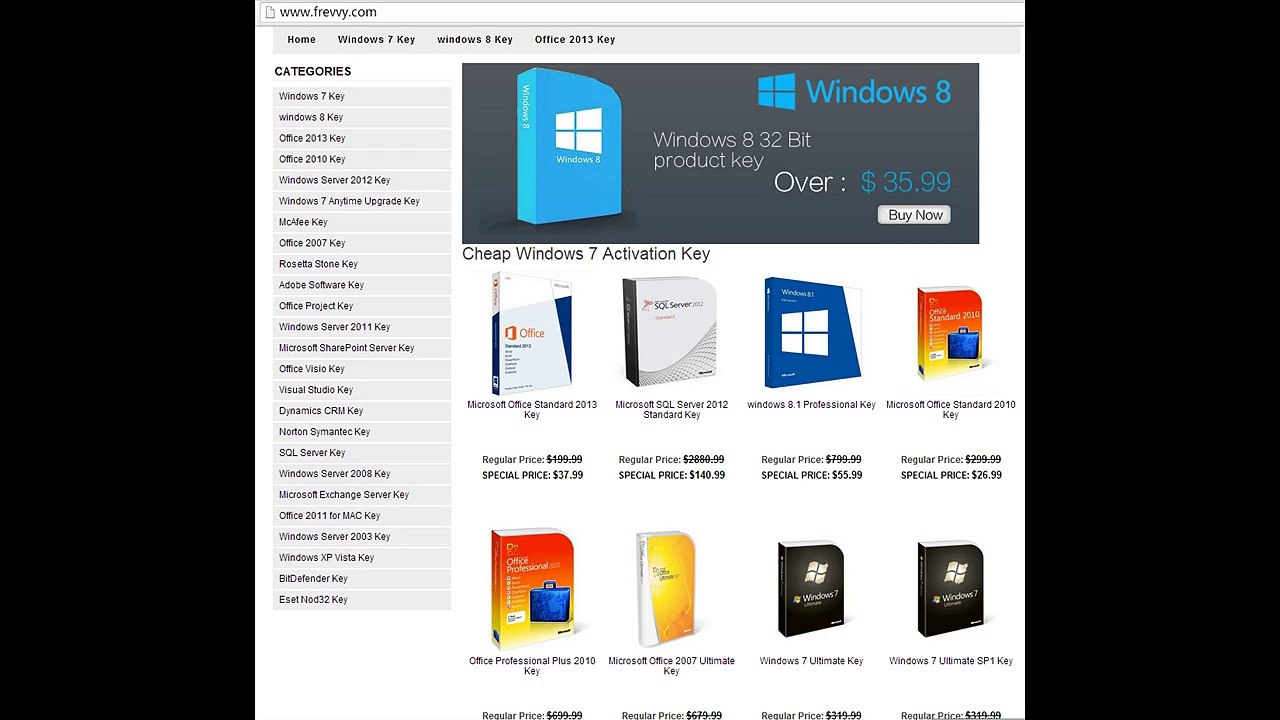The height and width of the screenshot is (720, 1280).
Task: Open the Windows Server 2011 Key category
Action: point(362,327)
